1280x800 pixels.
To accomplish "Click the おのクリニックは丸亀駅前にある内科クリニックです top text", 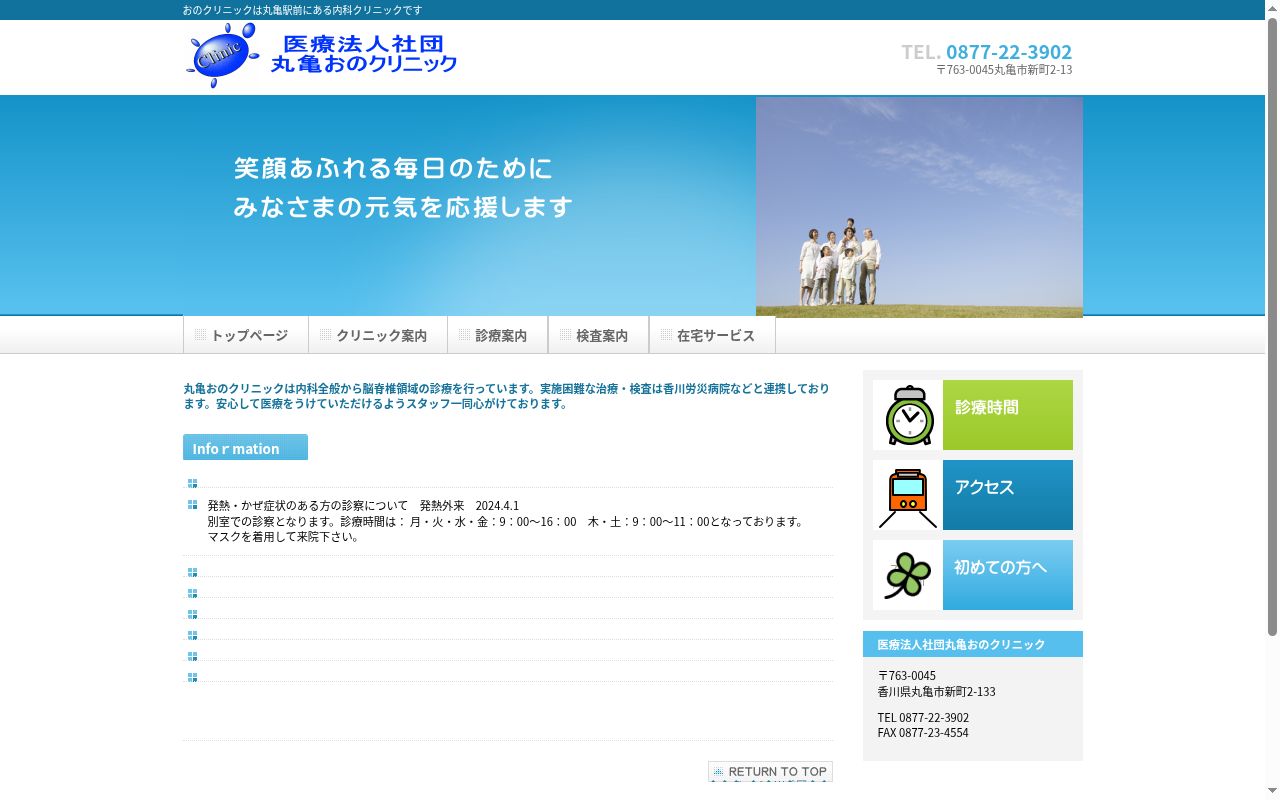I will pyautogui.click(x=302, y=10).
